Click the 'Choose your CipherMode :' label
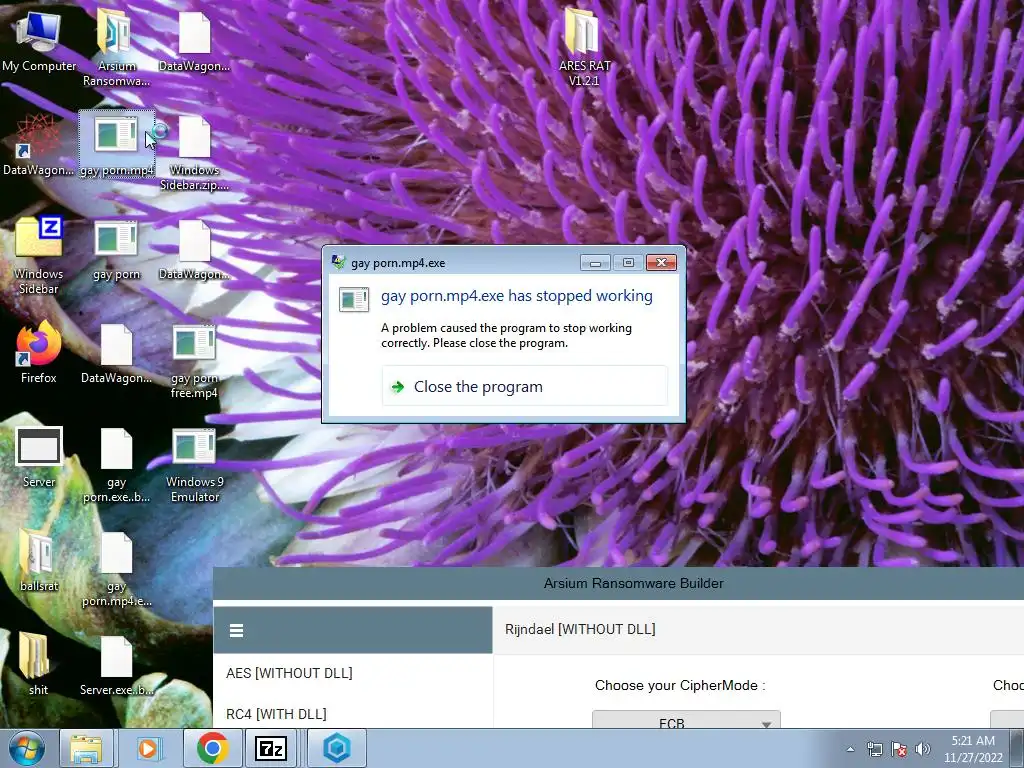Screen dimensions: 1024x768 click(x=680, y=686)
